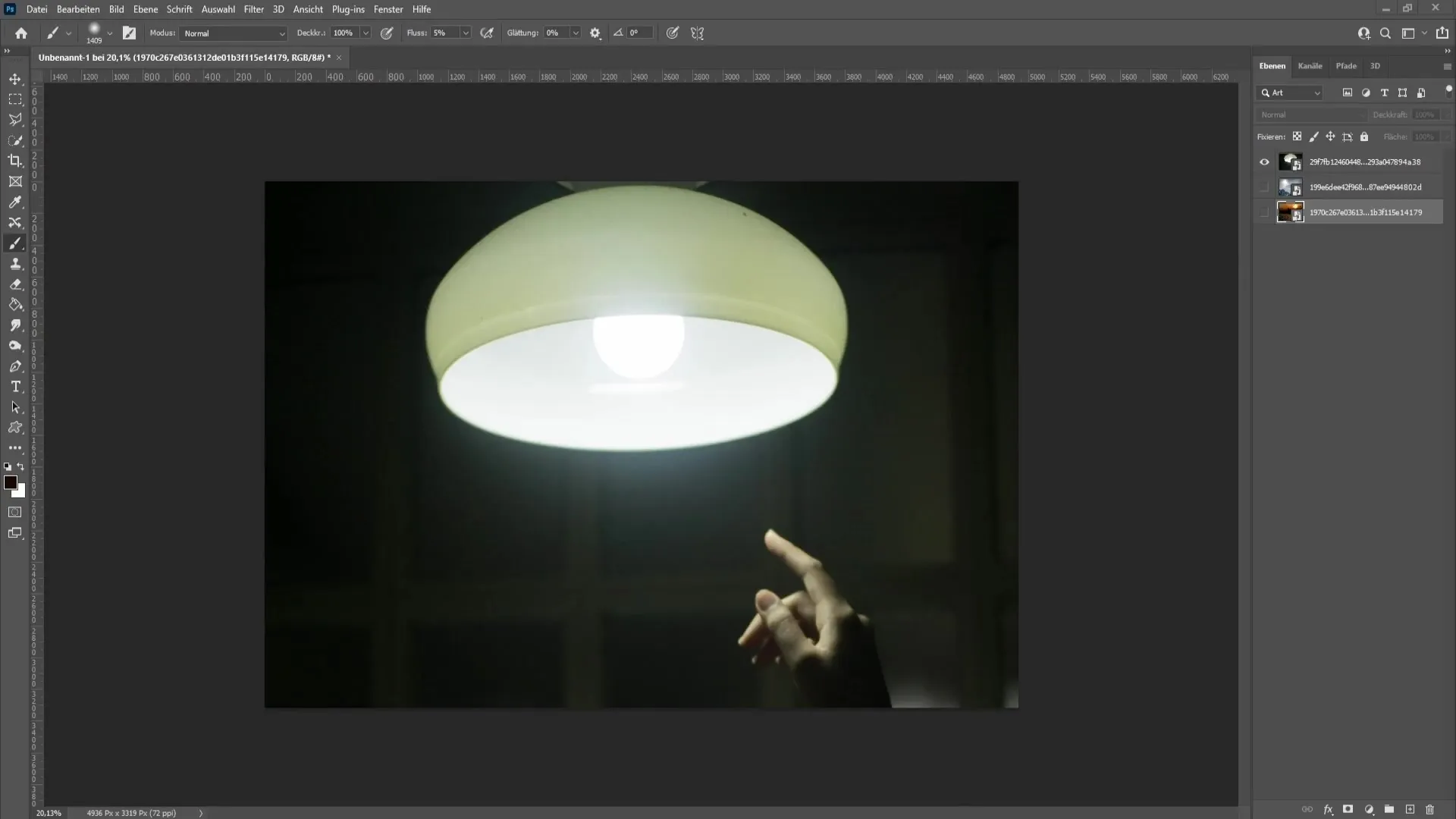The image size is (1456, 819).
Task: Open the Filter menu
Action: point(252,9)
